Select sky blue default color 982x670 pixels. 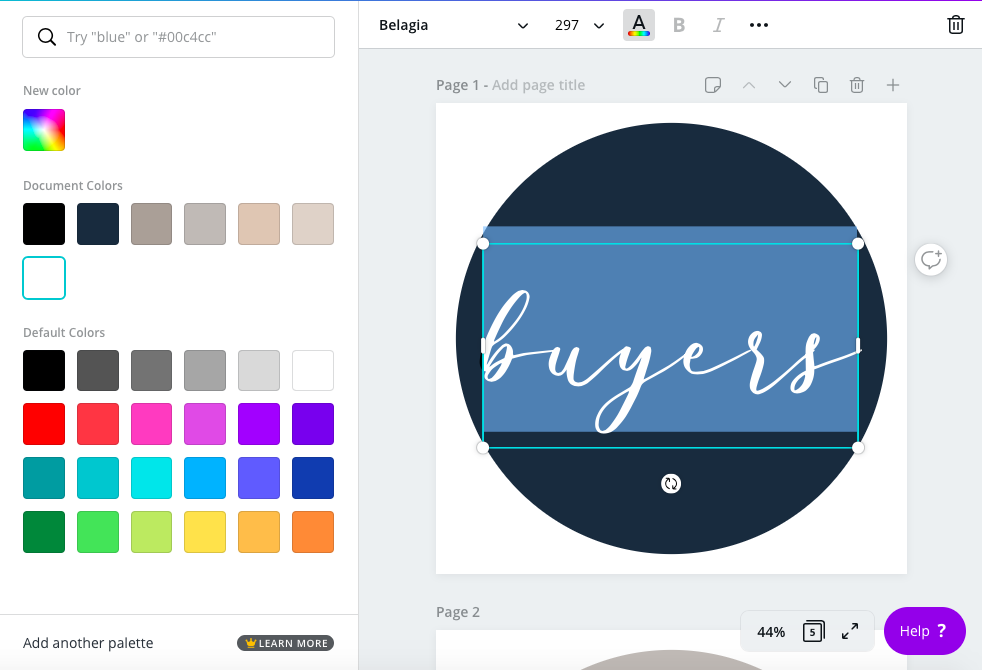[x=205, y=478]
